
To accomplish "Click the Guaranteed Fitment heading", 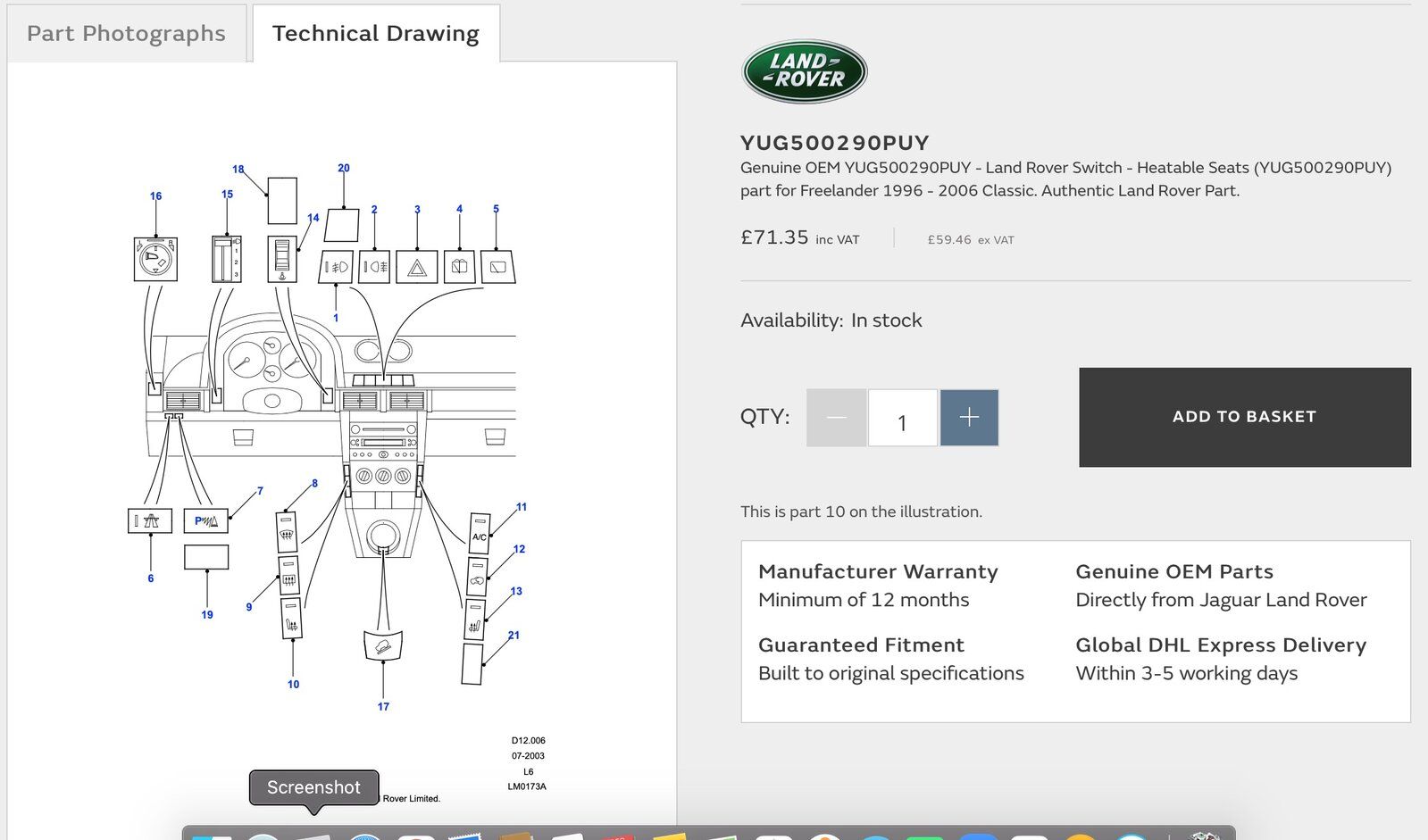I will pyautogui.click(x=861, y=645).
